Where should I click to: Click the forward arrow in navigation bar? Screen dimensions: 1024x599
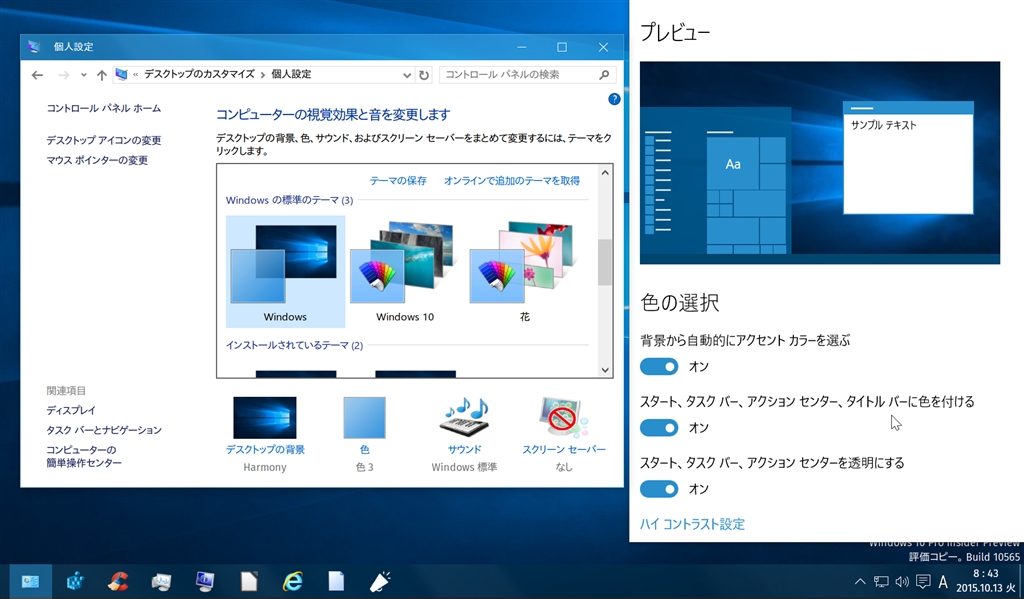63,75
